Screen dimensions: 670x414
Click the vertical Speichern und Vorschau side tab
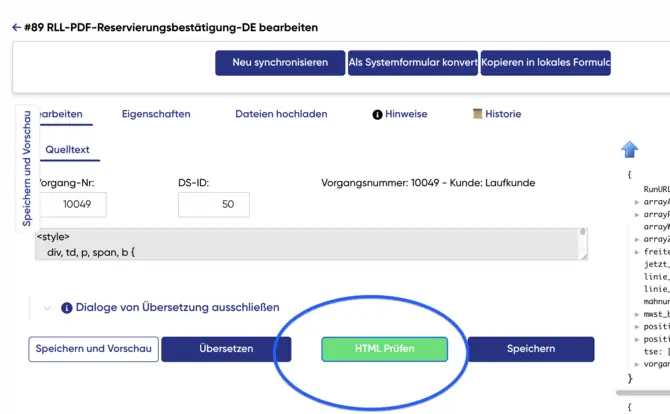coord(26,166)
